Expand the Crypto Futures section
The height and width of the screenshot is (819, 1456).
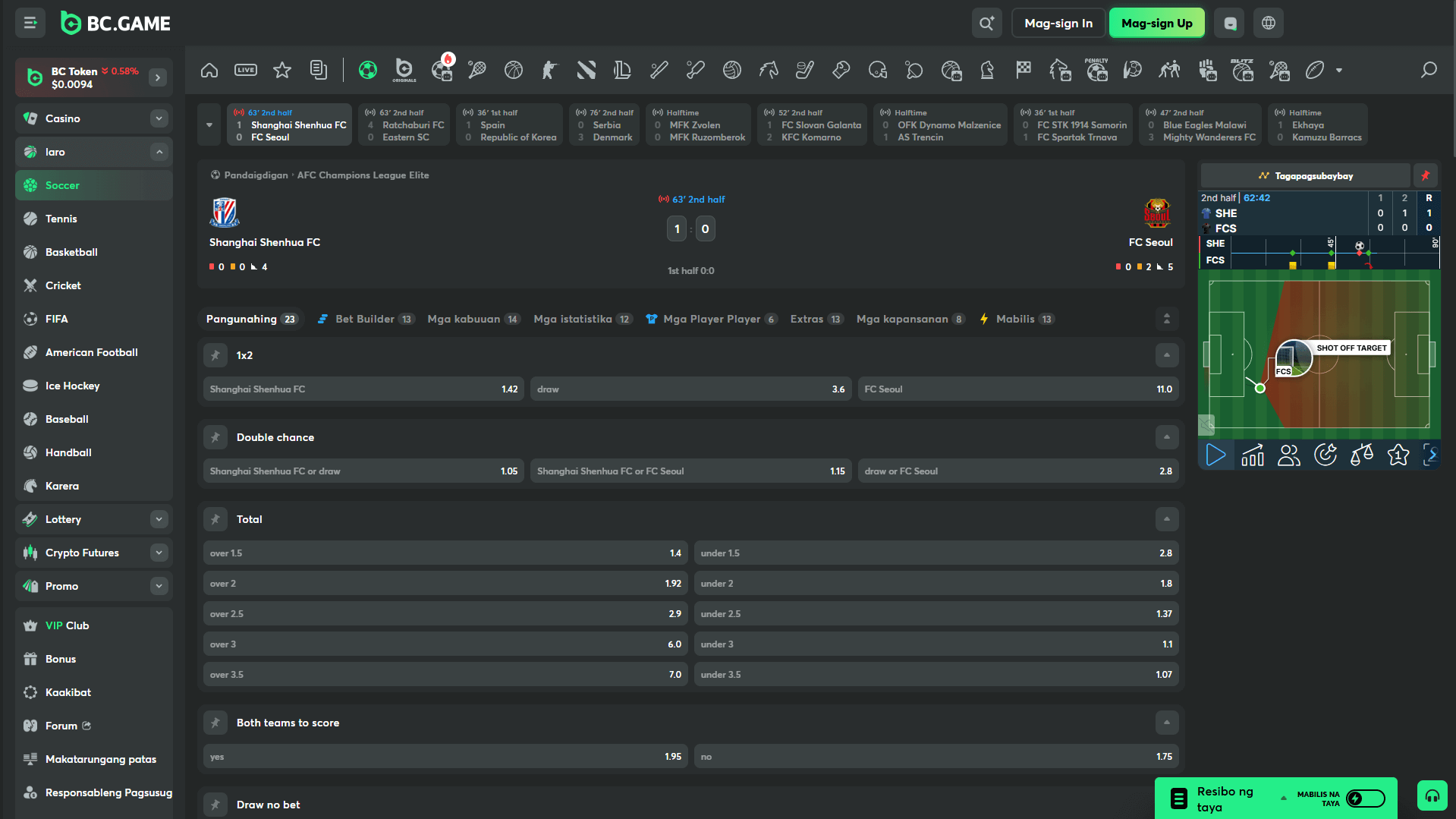point(159,553)
